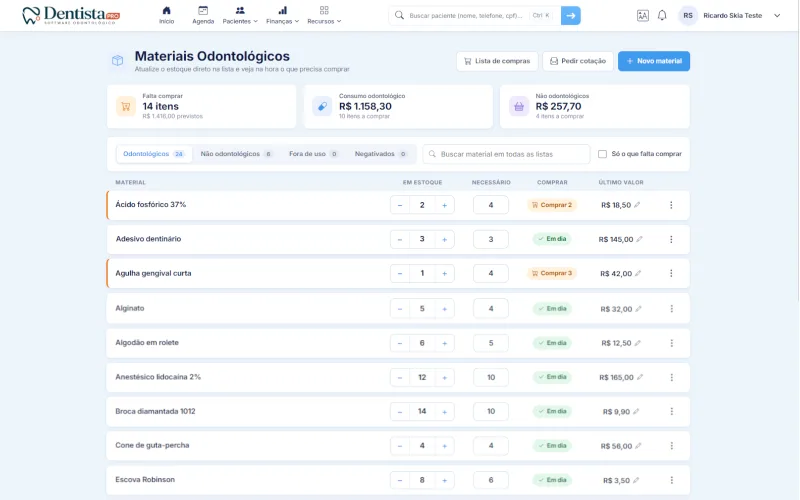The image size is (800, 500).
Task: Open the Consumo odontológico R$ 1.158,30 card
Action: tap(398, 106)
